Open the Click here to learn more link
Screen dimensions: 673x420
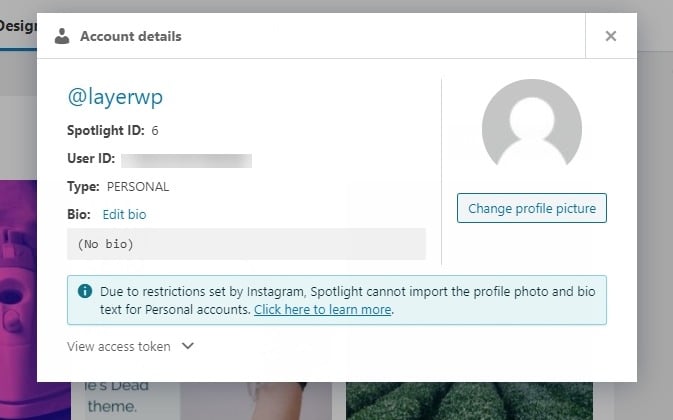322,309
